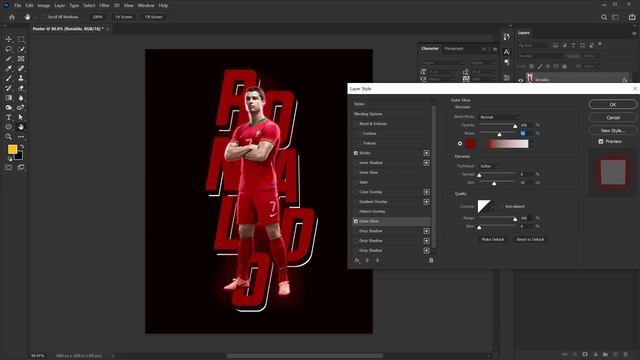Click the Make Default button
The width and height of the screenshot is (640, 360).
[493, 240]
